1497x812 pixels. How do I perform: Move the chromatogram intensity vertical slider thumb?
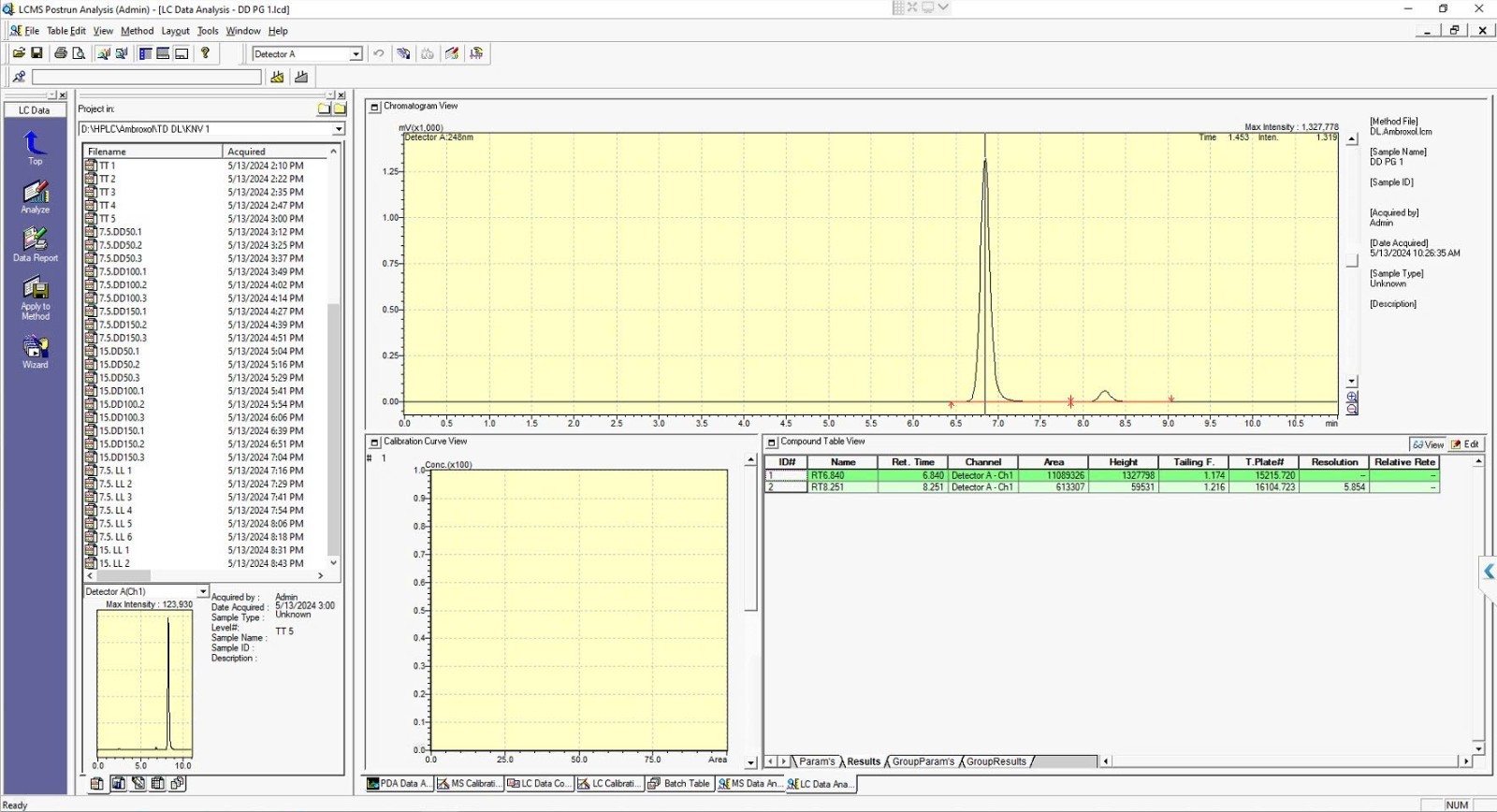tap(1352, 261)
